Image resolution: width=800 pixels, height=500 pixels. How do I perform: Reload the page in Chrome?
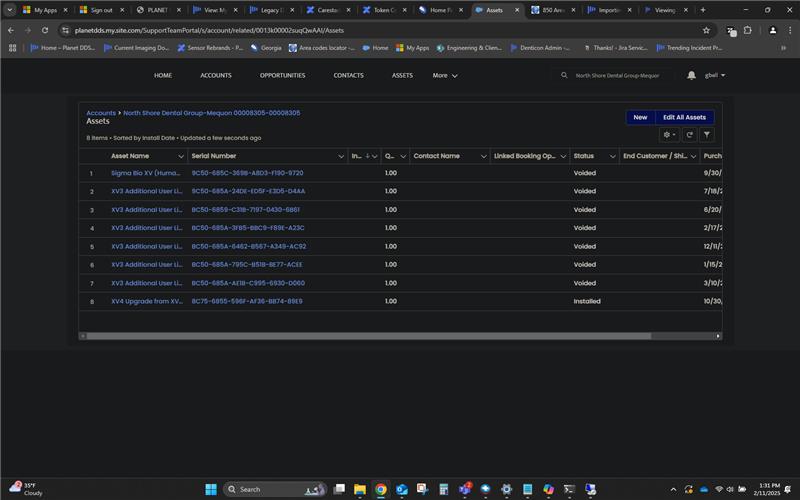(x=45, y=31)
